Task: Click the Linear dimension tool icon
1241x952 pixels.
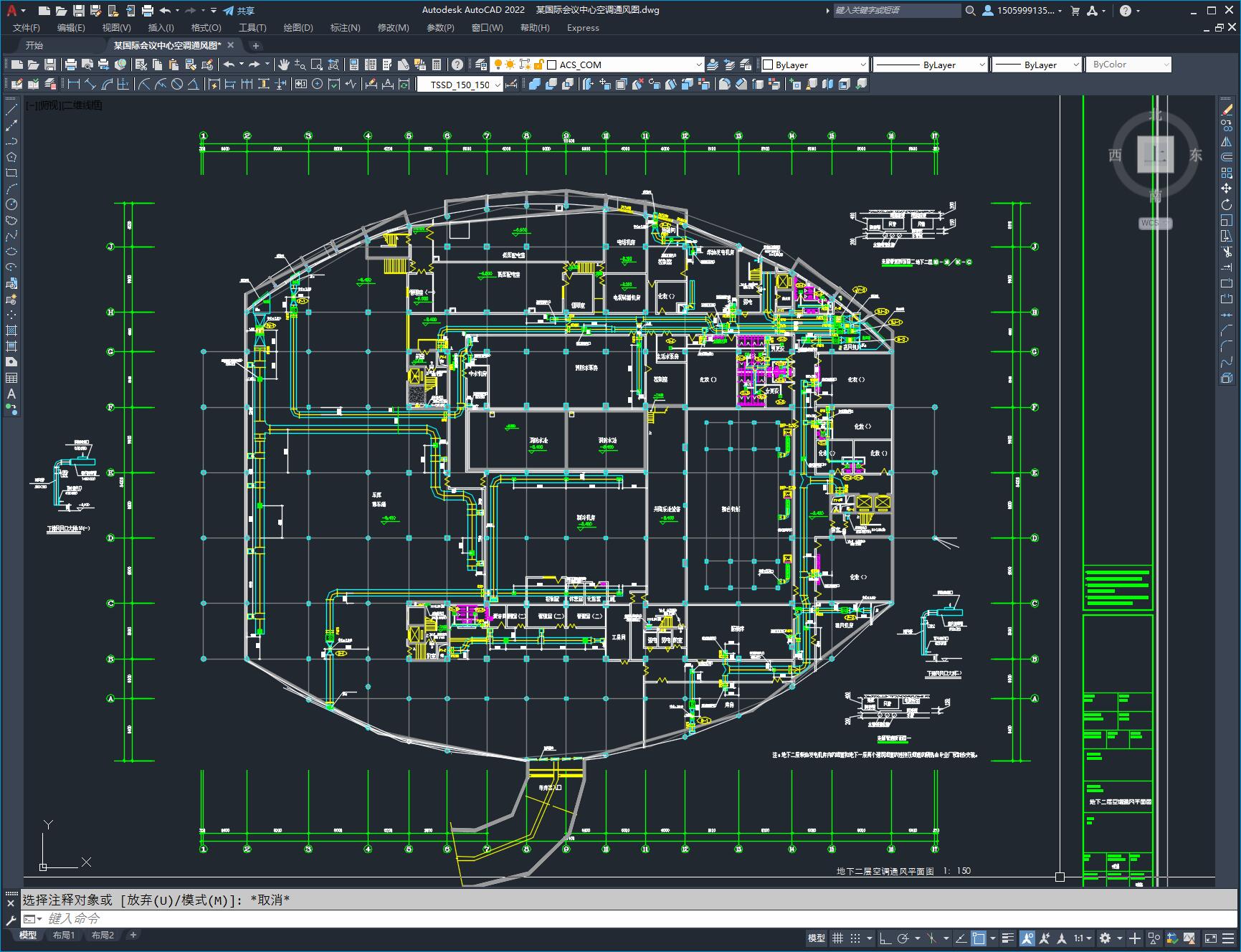Action: pyautogui.click(x=74, y=85)
